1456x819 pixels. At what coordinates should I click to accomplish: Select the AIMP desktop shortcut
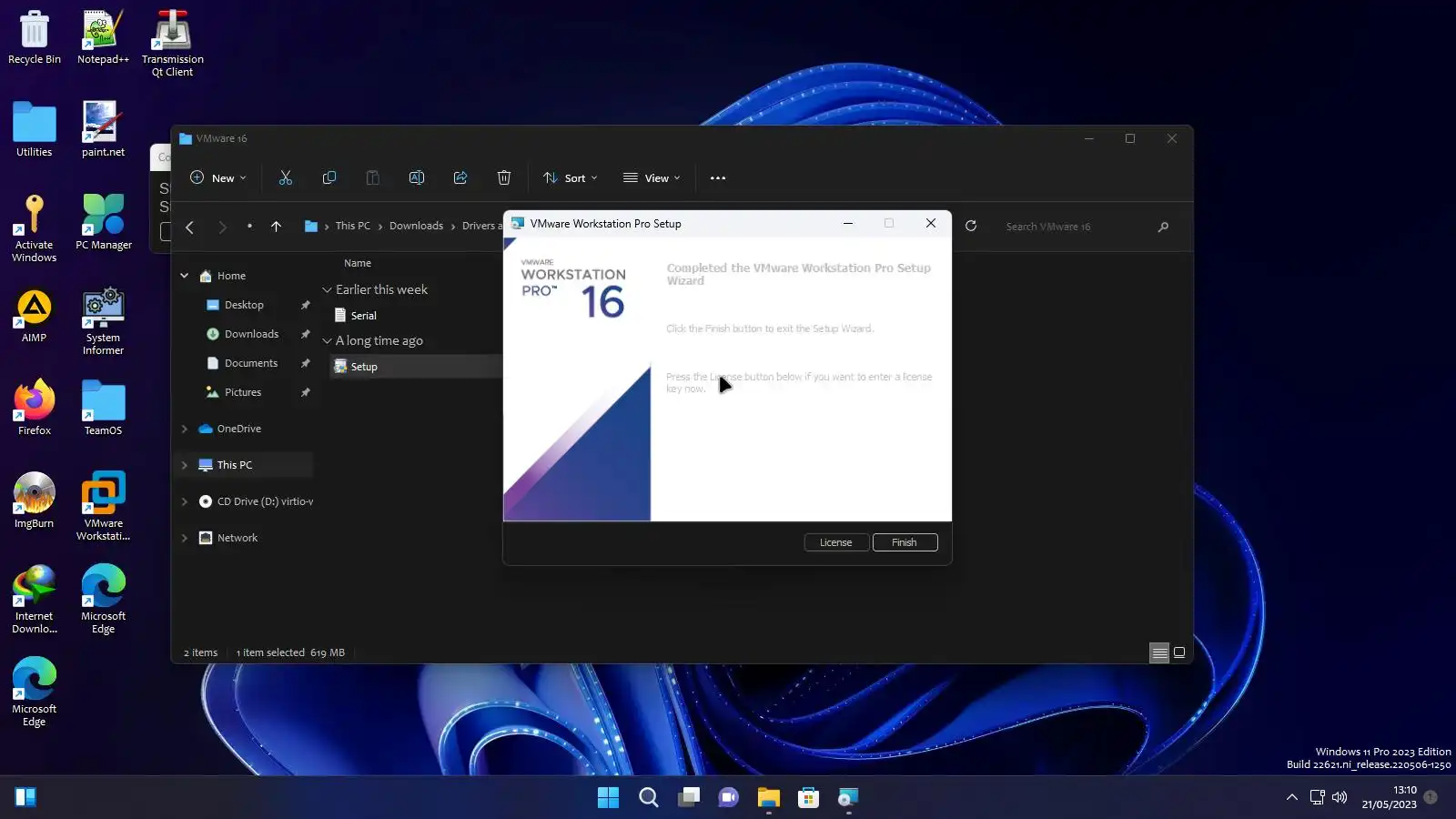point(35,316)
